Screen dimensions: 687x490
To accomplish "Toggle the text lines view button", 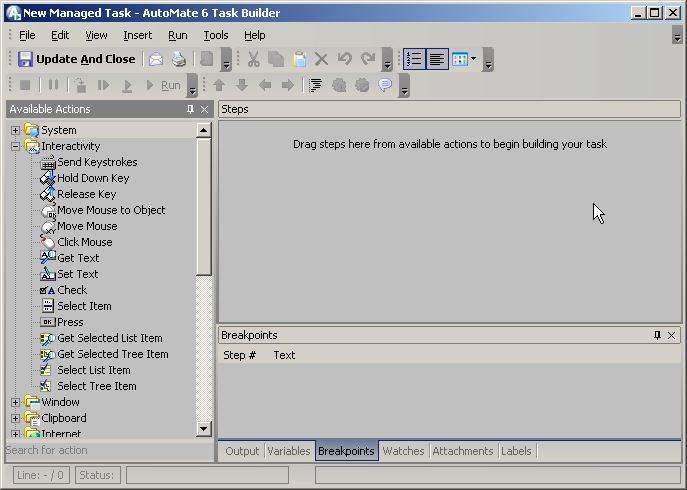I will coord(437,59).
